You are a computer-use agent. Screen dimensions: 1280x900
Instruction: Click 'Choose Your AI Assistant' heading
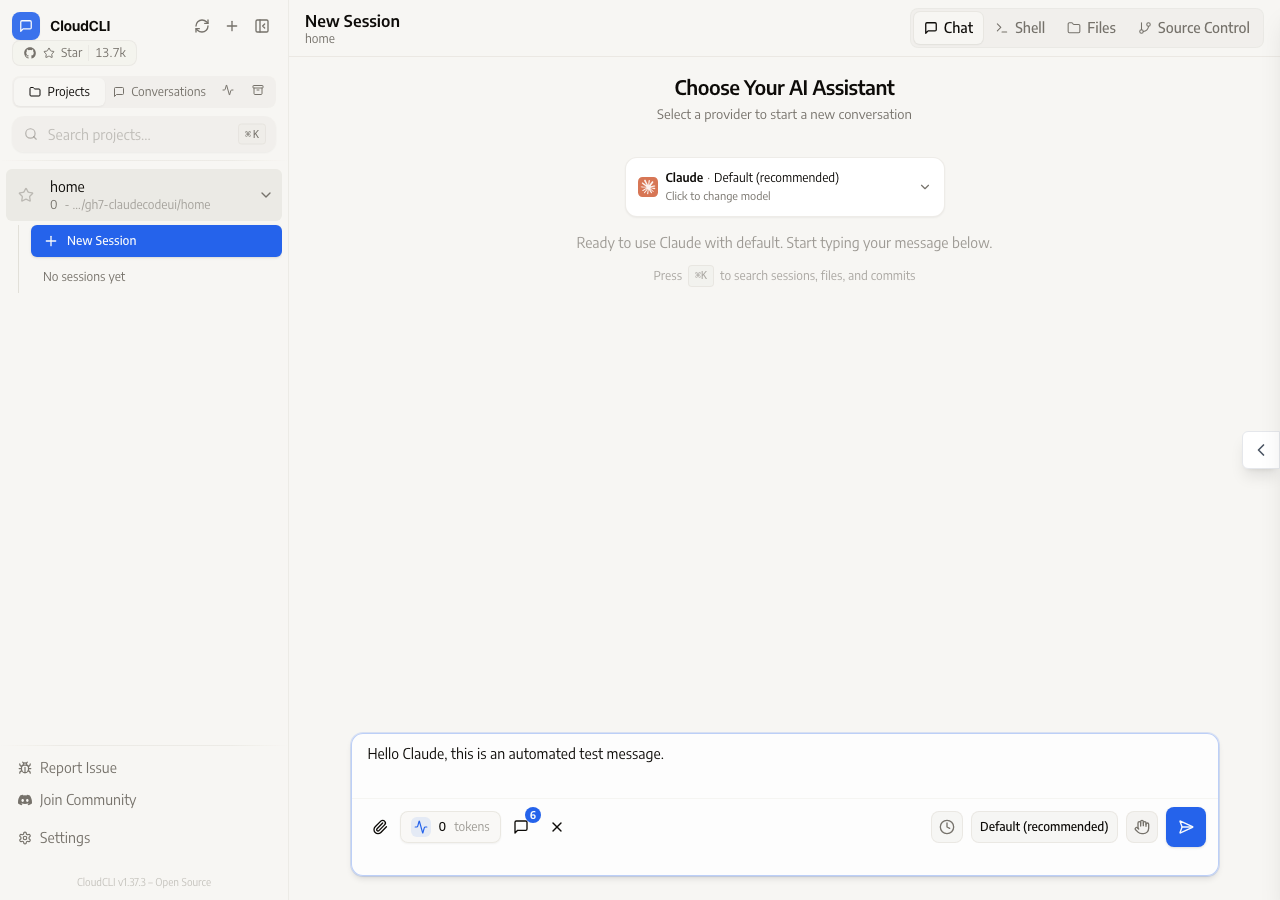[x=785, y=88]
